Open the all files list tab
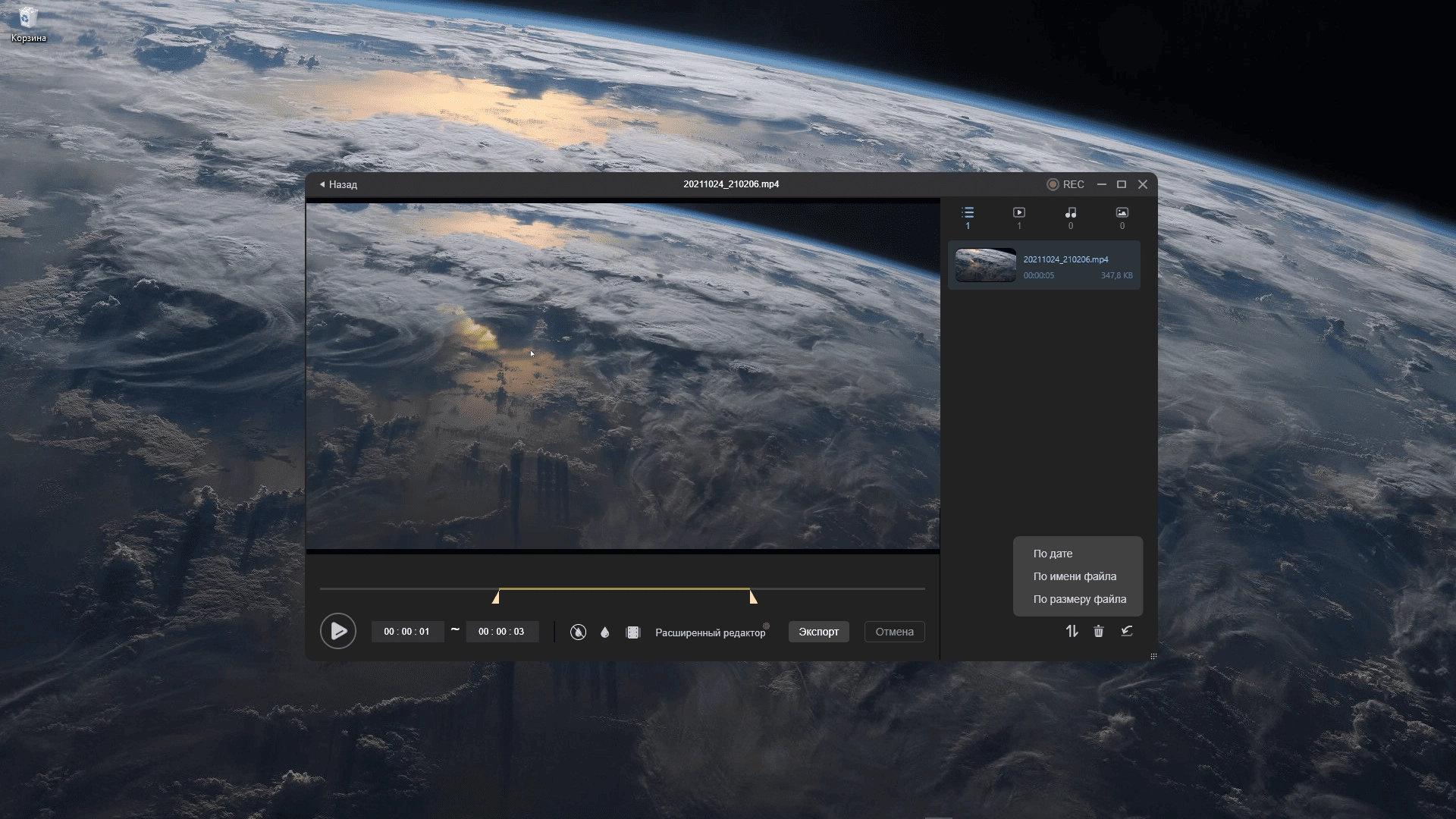Screen dimensions: 1456x819 click(968, 218)
